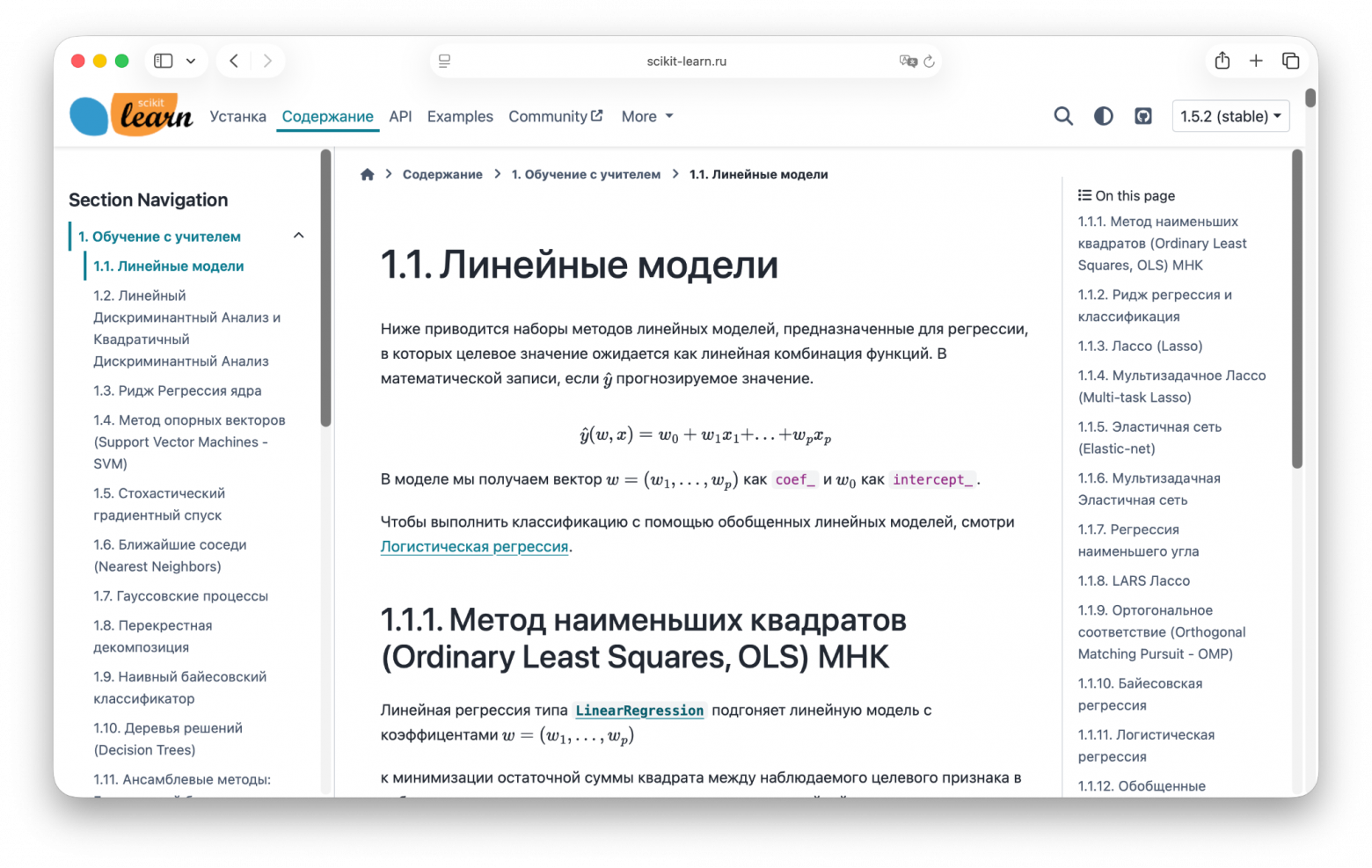1372x868 pixels.
Task: Toggle reader view in the address bar
Action: 444,61
